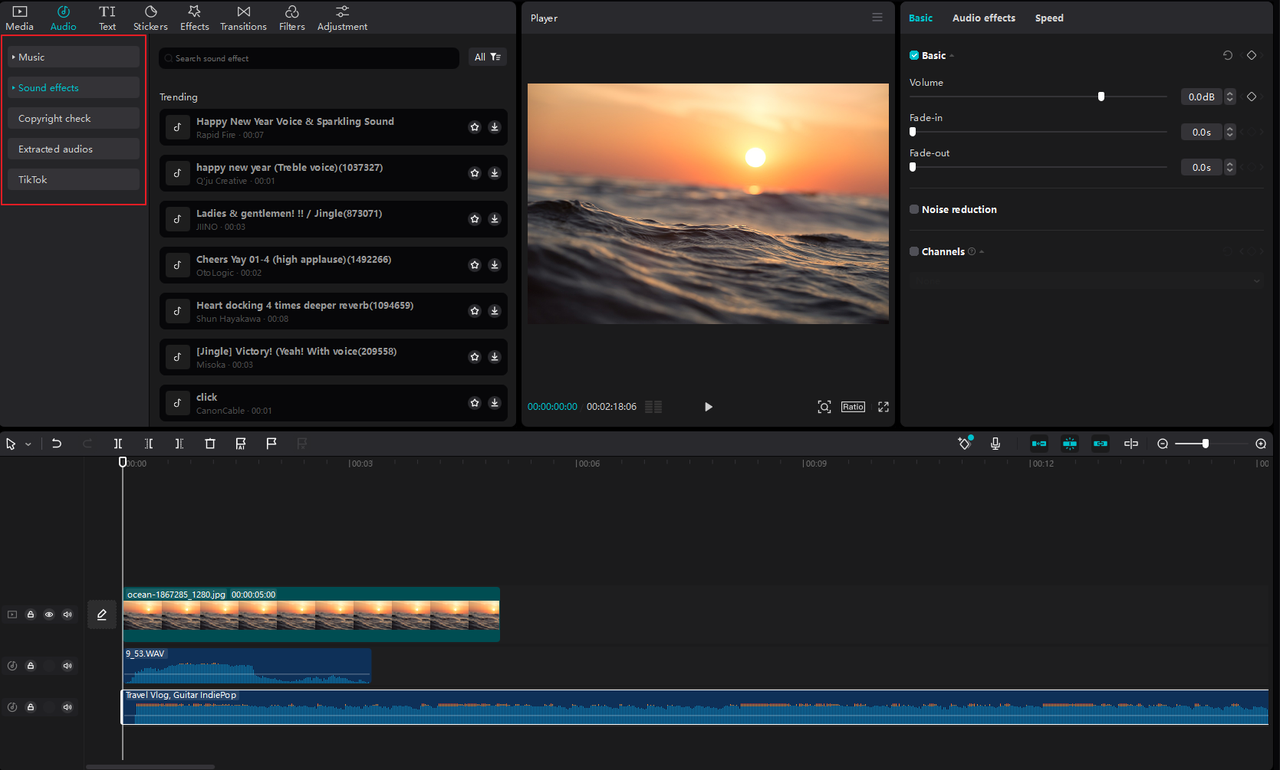The image size is (1280, 770).
Task: Download Happy New Year Voice & Sparkling Sound
Action: tap(494, 127)
